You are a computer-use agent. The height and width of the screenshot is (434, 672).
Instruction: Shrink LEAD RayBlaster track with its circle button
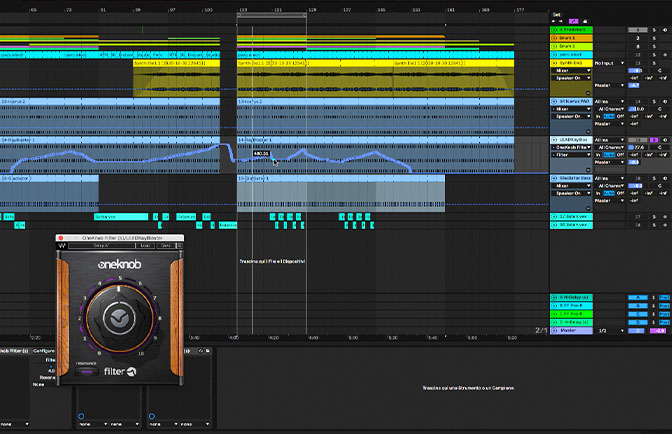coord(588,170)
